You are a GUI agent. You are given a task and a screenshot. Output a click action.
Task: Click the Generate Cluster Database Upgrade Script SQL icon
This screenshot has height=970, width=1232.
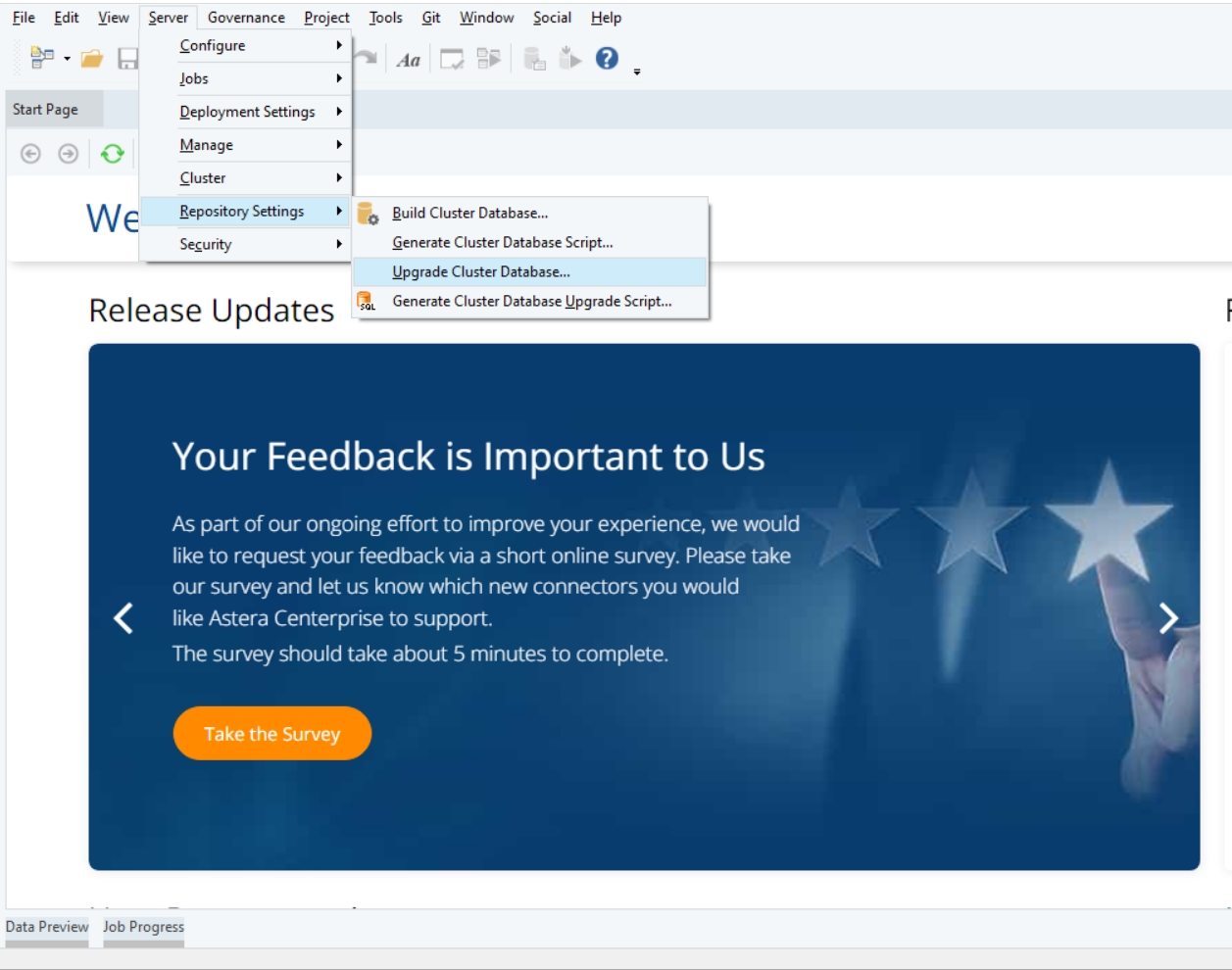pos(368,301)
